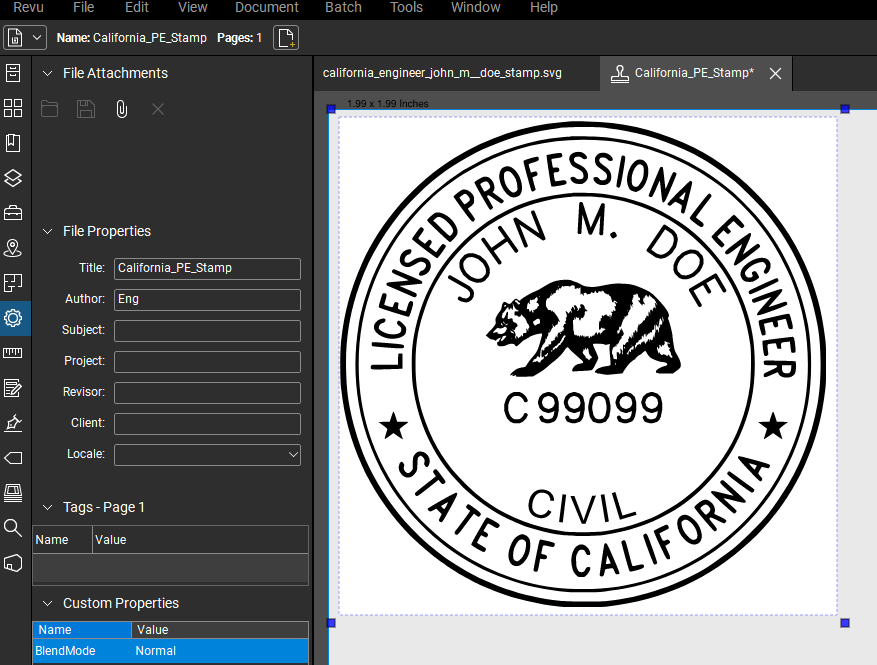Open the Thumbnails panel
The height and width of the screenshot is (665, 877).
tap(13, 108)
